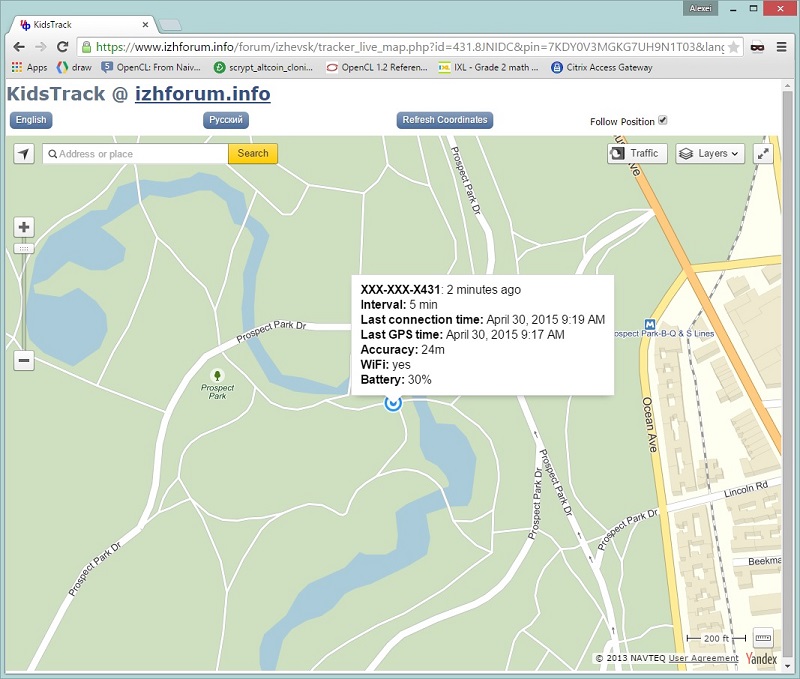
Task: Open the OpenCL: From Naiv... bookmark
Action: tap(151, 67)
